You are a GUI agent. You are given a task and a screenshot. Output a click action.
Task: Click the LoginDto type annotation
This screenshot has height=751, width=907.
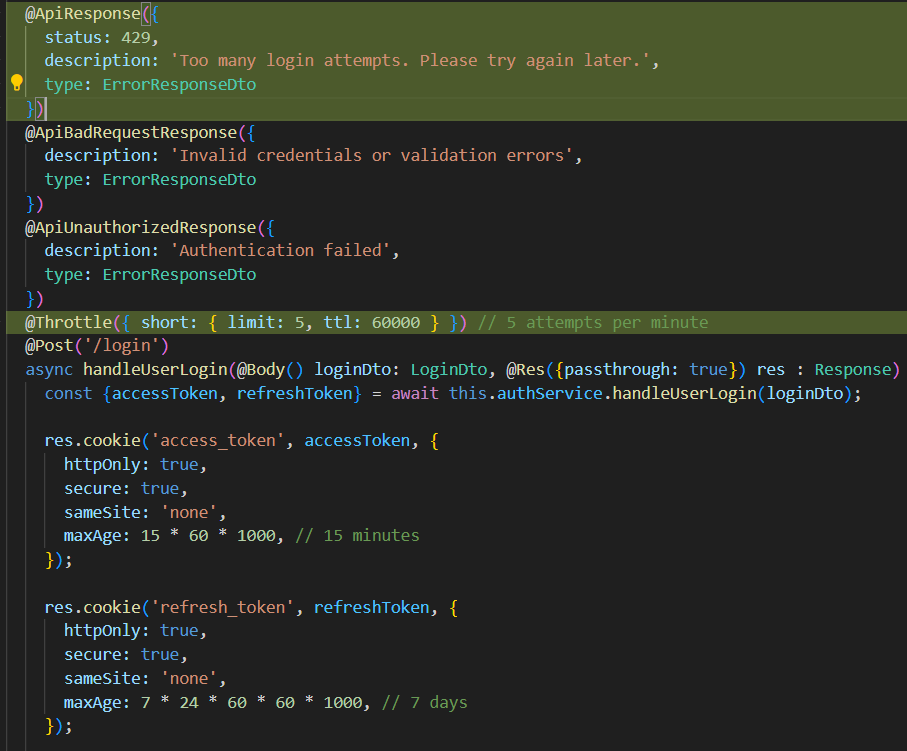(x=449, y=370)
